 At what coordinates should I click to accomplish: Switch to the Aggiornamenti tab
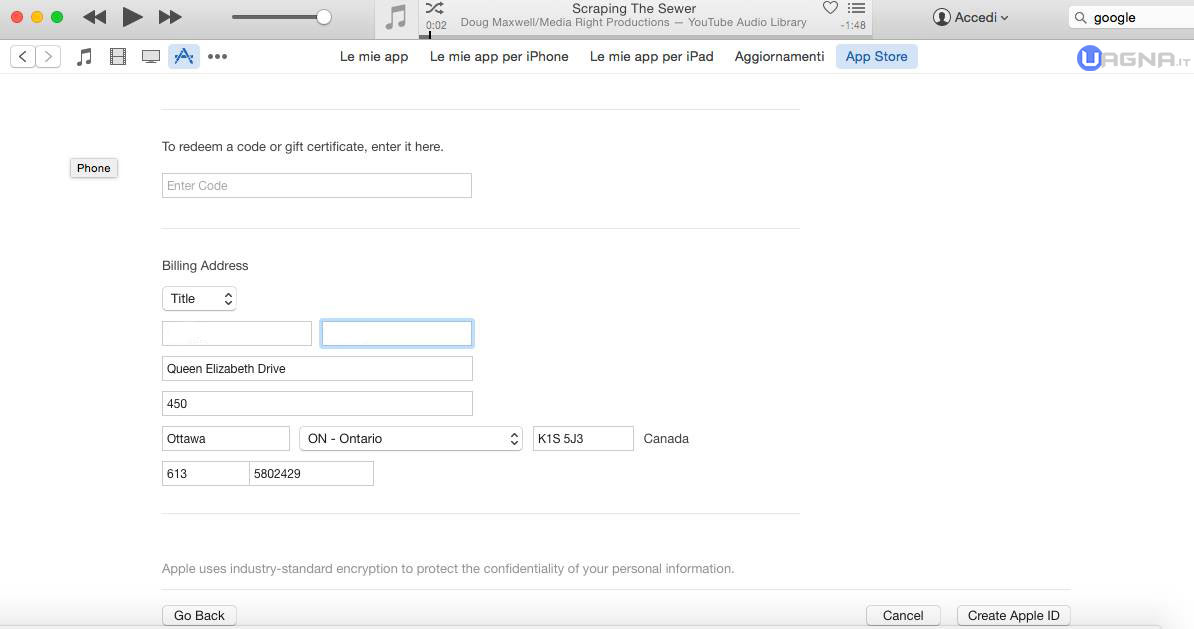click(779, 57)
